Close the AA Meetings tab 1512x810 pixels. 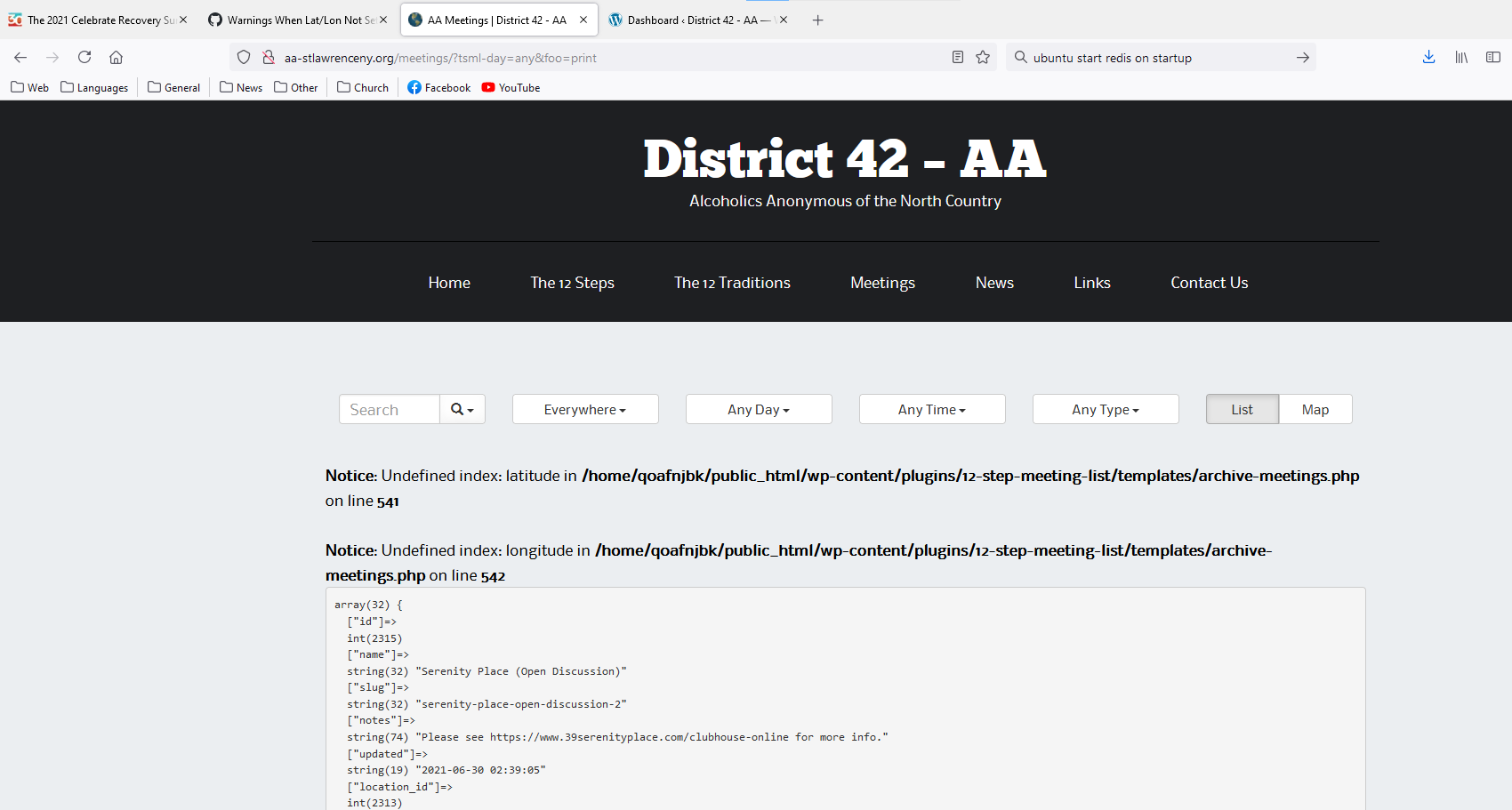click(x=583, y=20)
